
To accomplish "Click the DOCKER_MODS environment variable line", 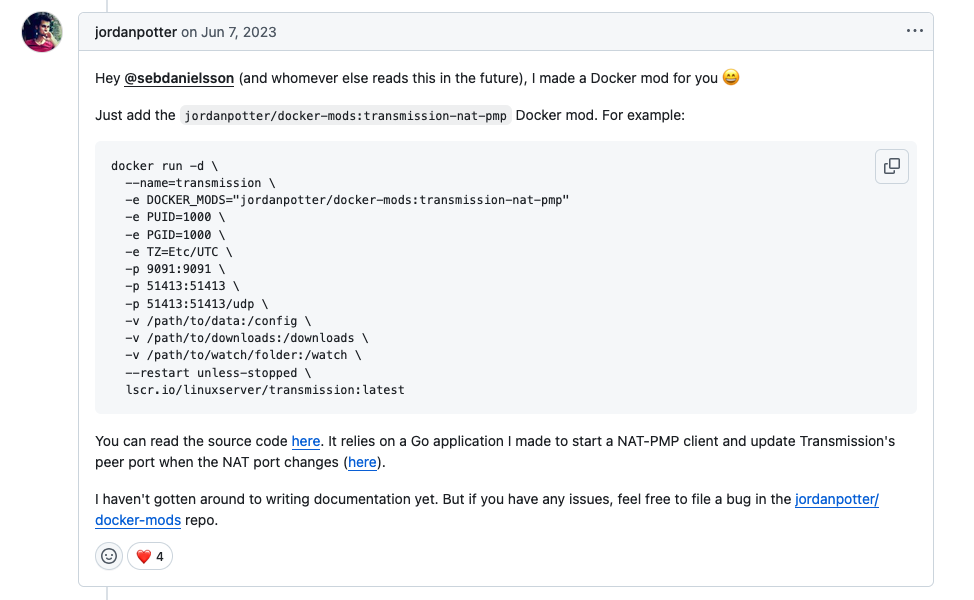I will (x=346, y=200).
